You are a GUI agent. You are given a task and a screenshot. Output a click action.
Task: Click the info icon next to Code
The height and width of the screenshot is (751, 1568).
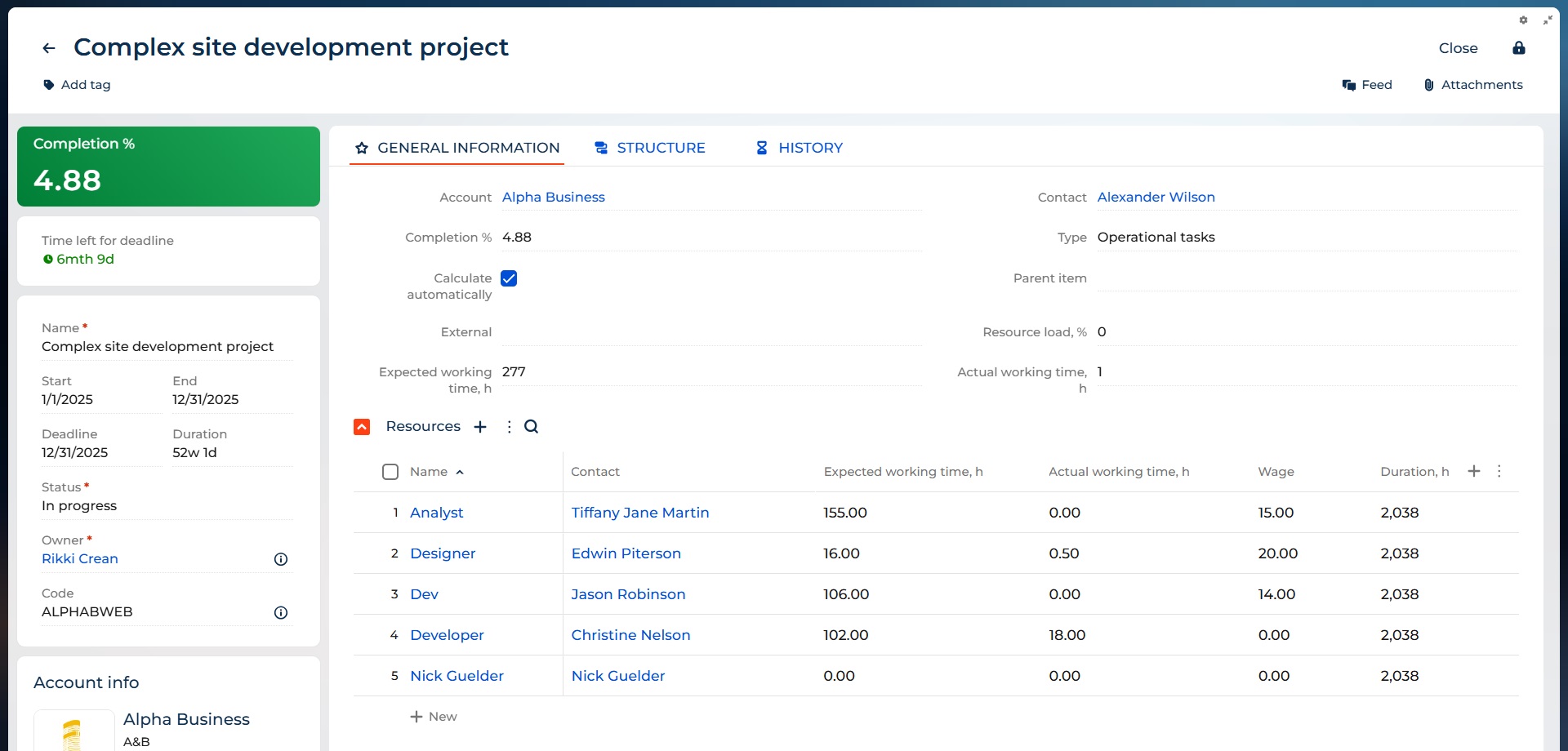pyautogui.click(x=281, y=612)
